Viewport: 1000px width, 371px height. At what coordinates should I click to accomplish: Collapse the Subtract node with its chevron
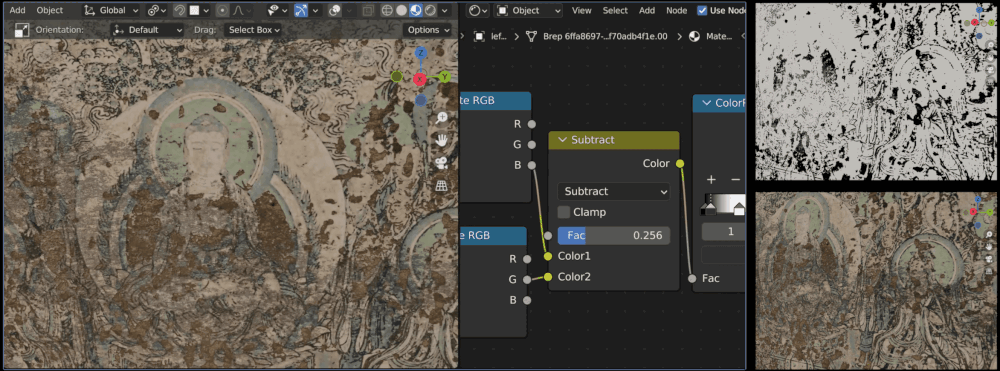tap(562, 140)
